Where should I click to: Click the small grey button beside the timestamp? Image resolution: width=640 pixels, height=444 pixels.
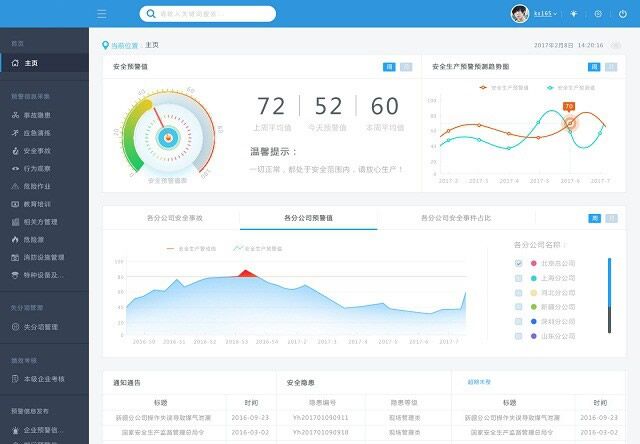click(616, 45)
